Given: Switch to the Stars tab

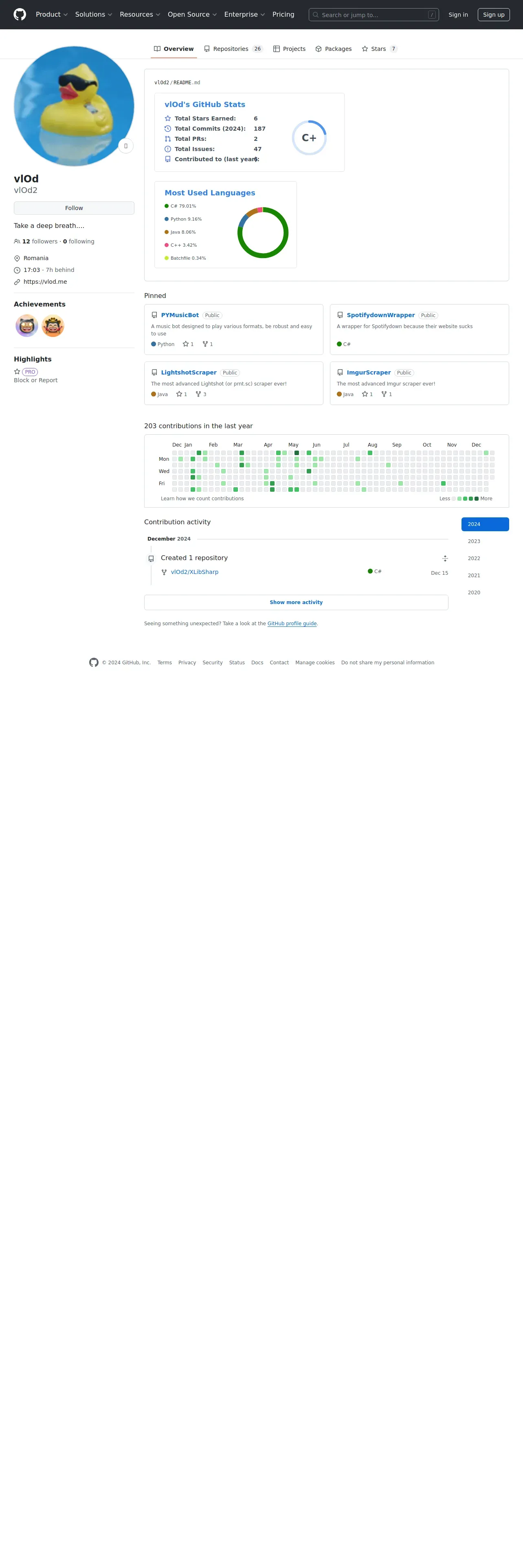Looking at the screenshot, I should (x=379, y=49).
